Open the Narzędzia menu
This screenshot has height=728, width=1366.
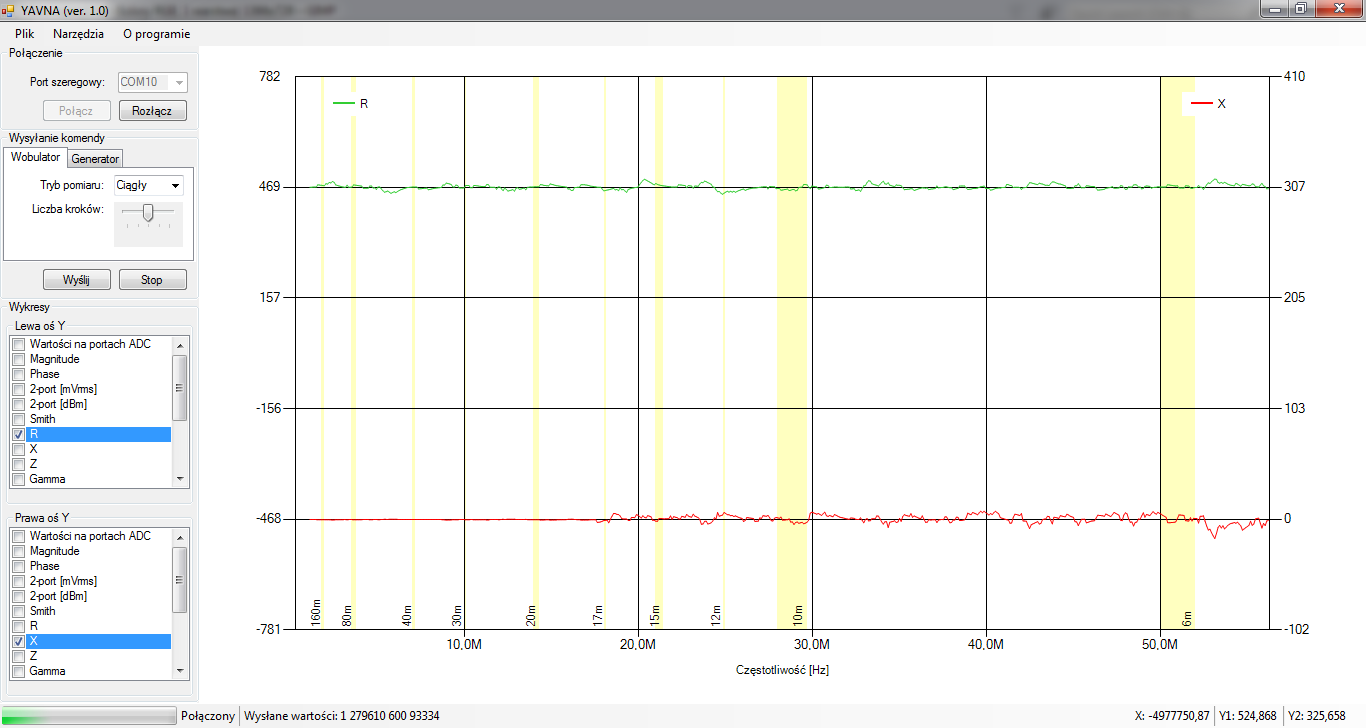click(78, 33)
